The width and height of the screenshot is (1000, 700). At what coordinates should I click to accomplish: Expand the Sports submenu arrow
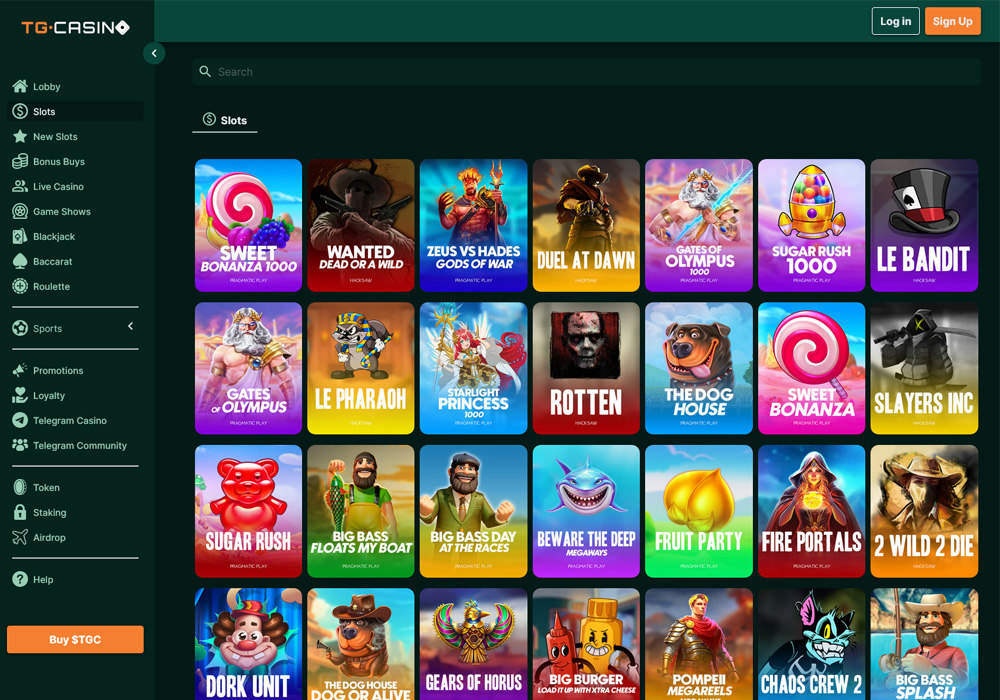(131, 326)
